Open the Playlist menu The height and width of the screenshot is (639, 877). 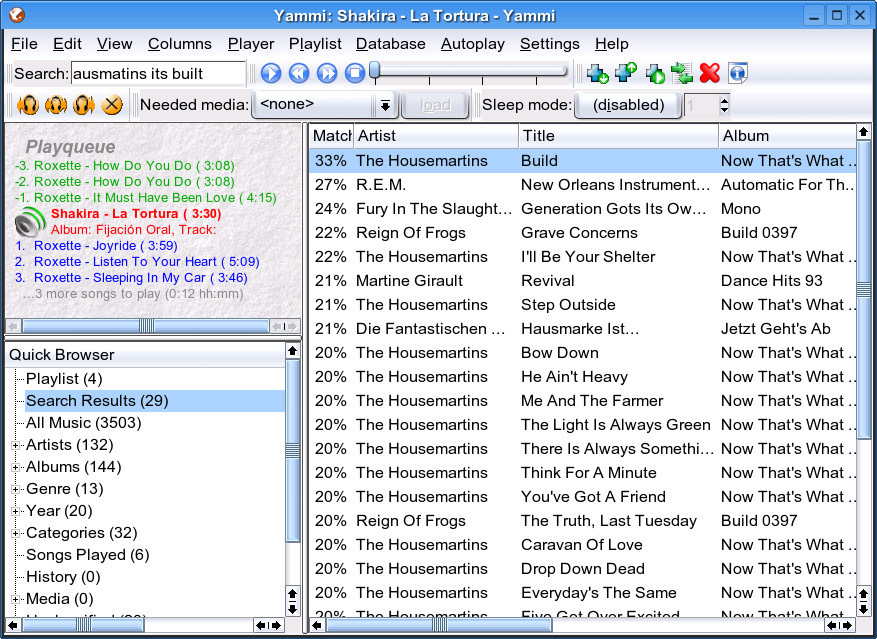(x=315, y=44)
